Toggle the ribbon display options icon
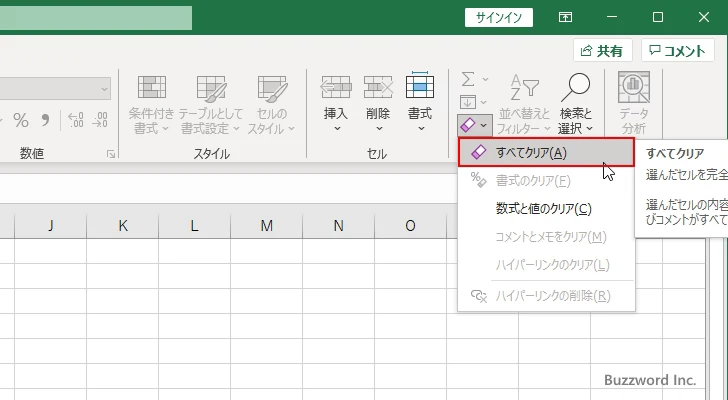The image size is (728, 400). point(565,18)
